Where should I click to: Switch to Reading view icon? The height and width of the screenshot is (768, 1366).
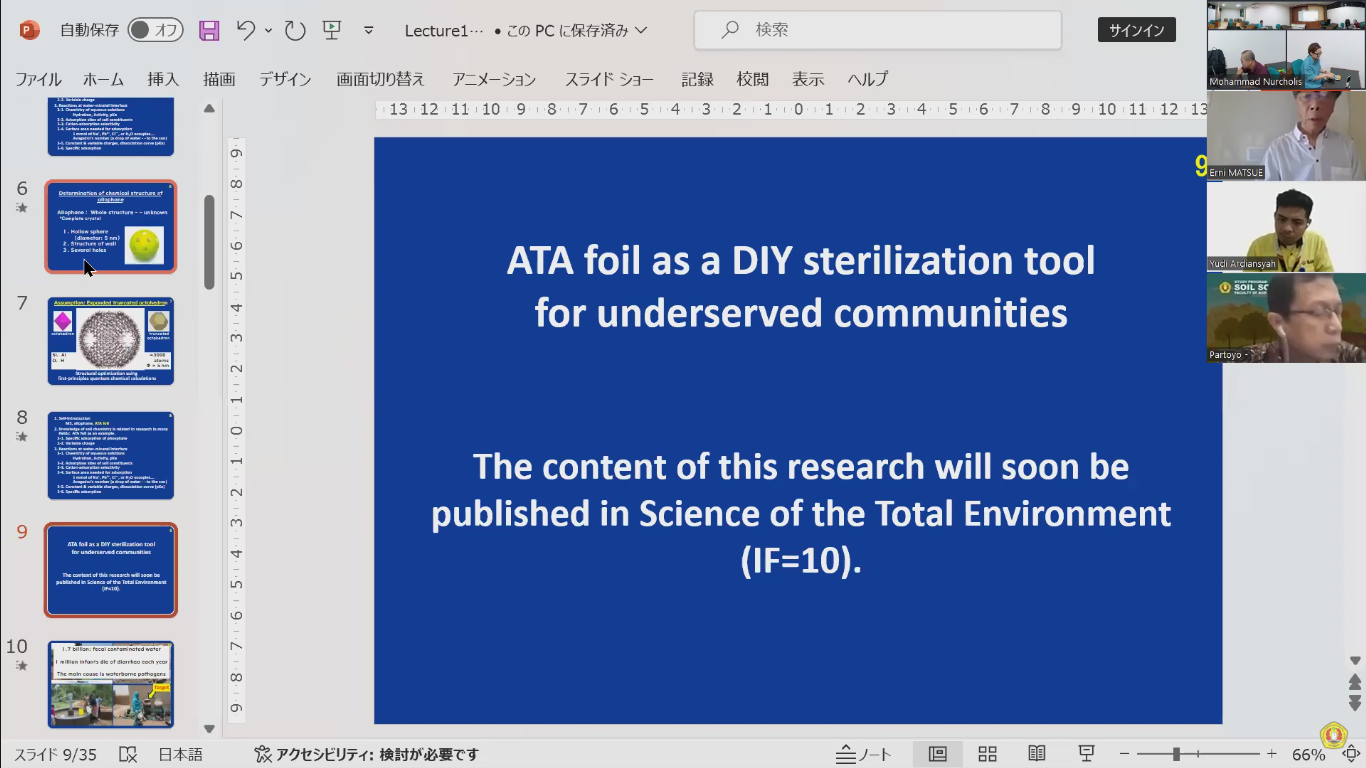tap(1037, 754)
